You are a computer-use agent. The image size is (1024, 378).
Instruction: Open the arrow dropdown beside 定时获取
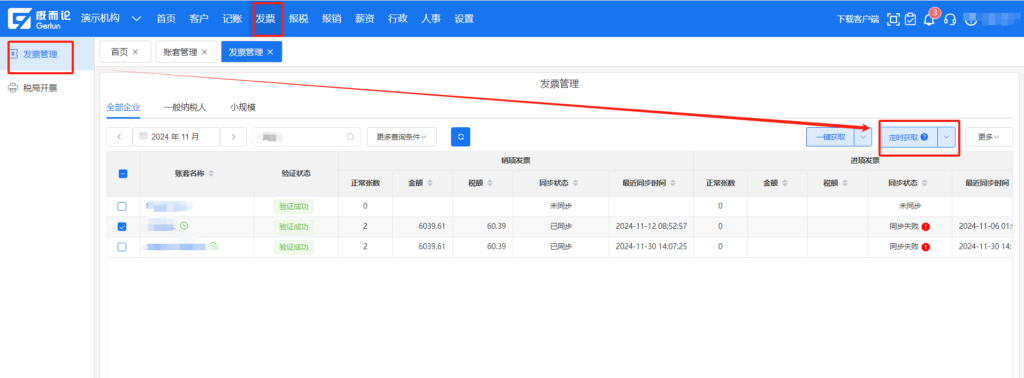(x=946, y=137)
